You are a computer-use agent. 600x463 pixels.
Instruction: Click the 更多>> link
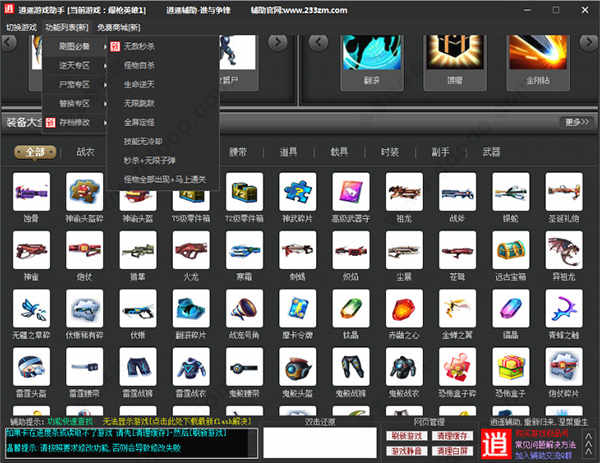point(577,122)
